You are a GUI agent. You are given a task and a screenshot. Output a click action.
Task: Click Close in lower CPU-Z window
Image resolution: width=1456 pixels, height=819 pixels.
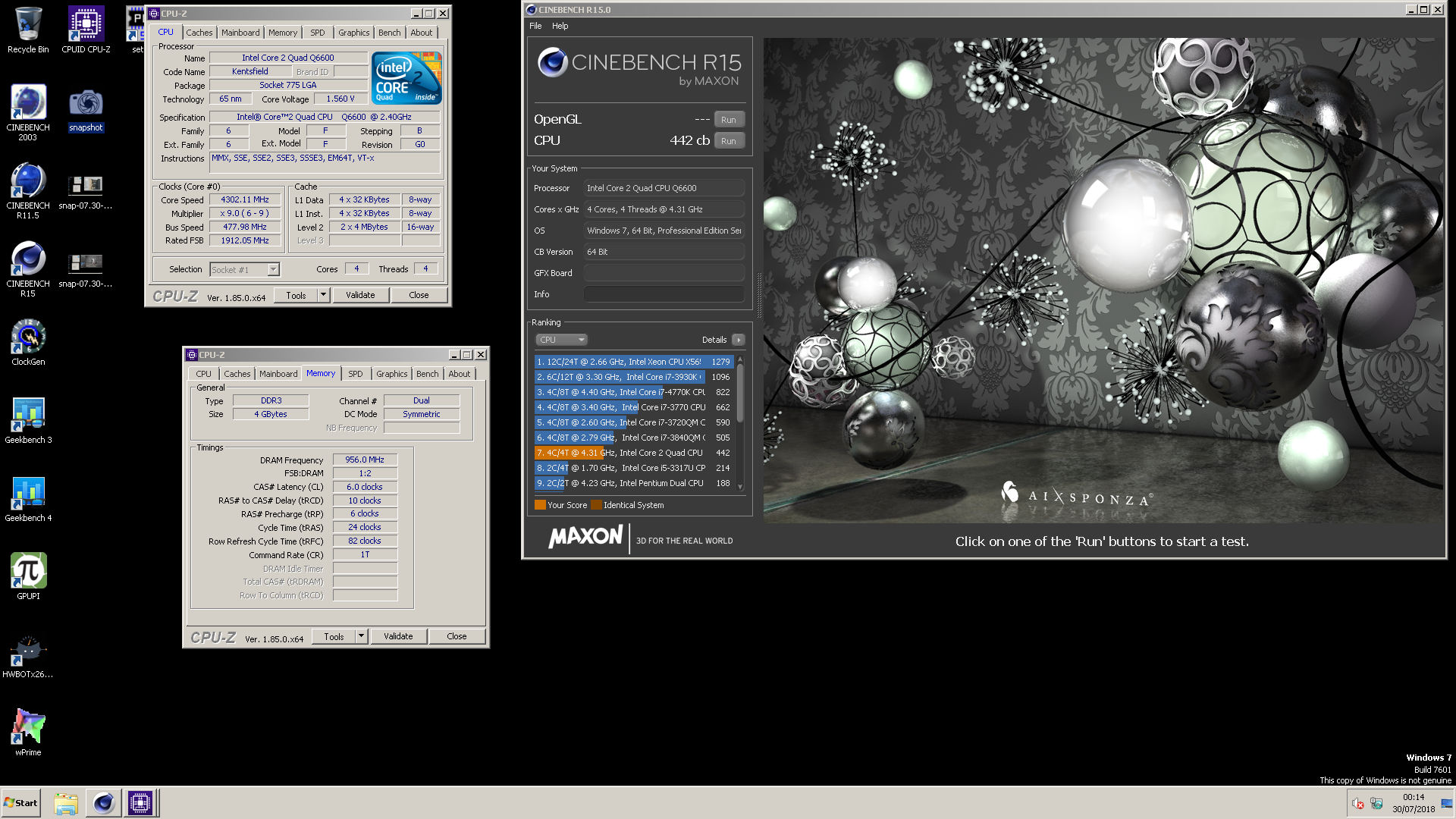[457, 636]
